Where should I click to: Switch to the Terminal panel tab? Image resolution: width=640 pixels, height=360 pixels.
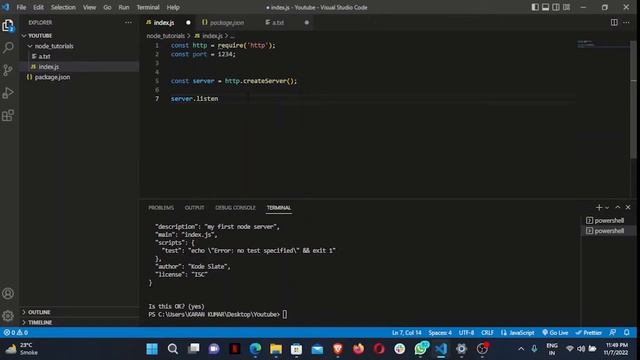coord(279,208)
